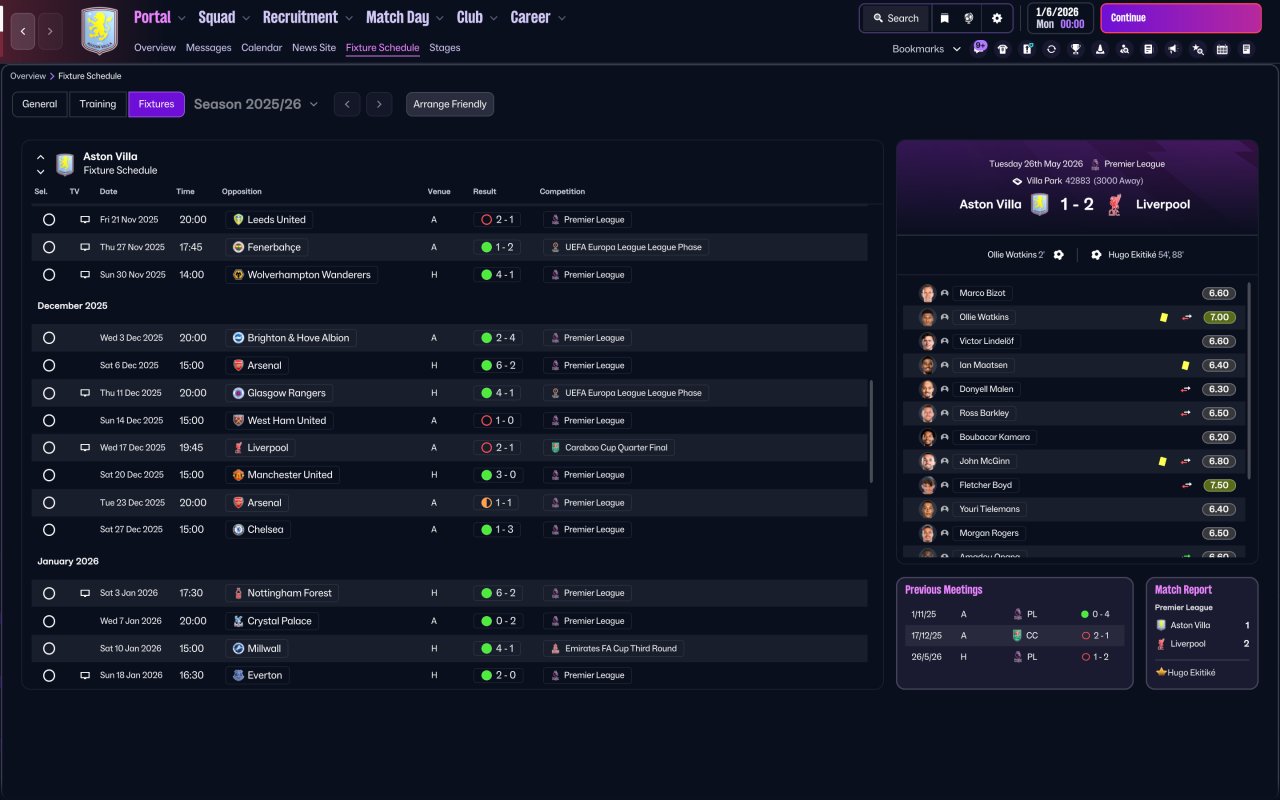Screen dimensions: 1280x800
Task: Click the 1/6/2026 date and time box
Action: click(x=1060, y=18)
